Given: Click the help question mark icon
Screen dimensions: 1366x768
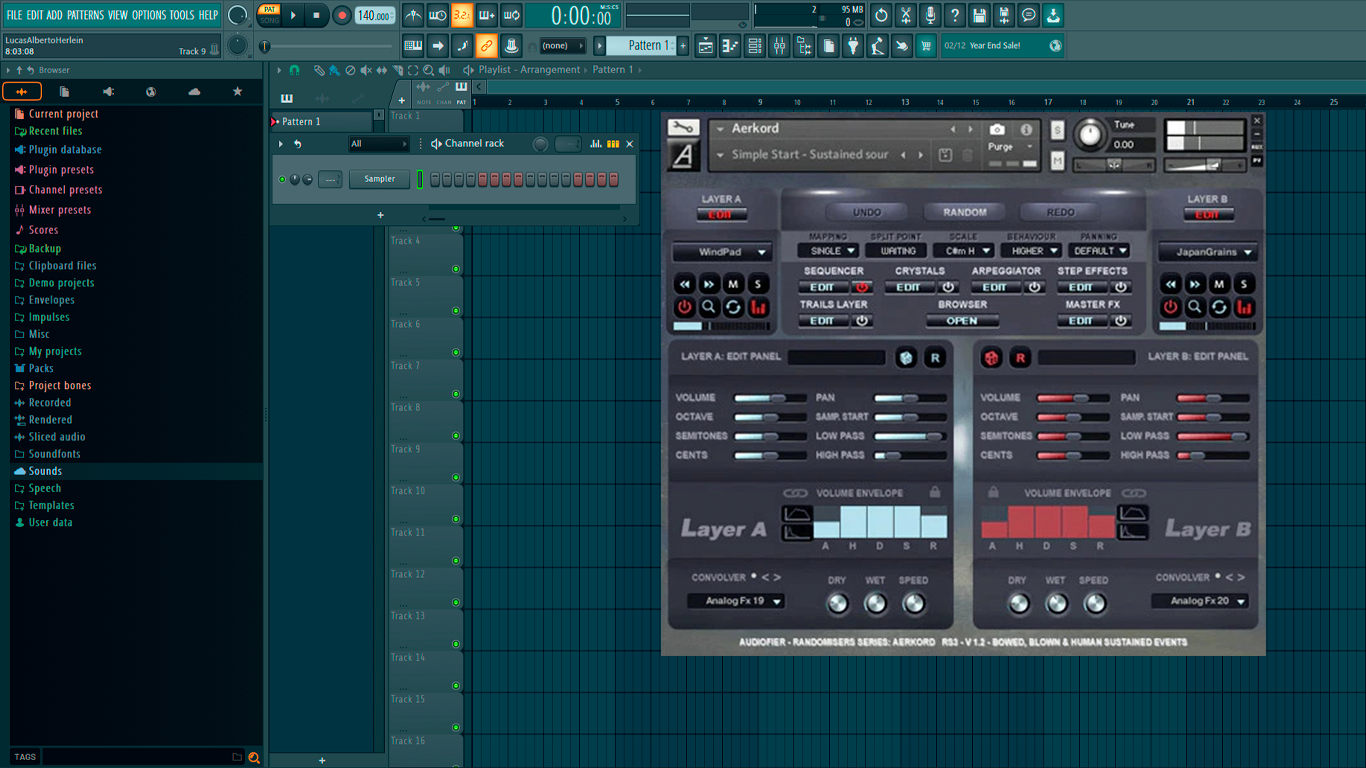Looking at the screenshot, I should pyautogui.click(x=955, y=15).
